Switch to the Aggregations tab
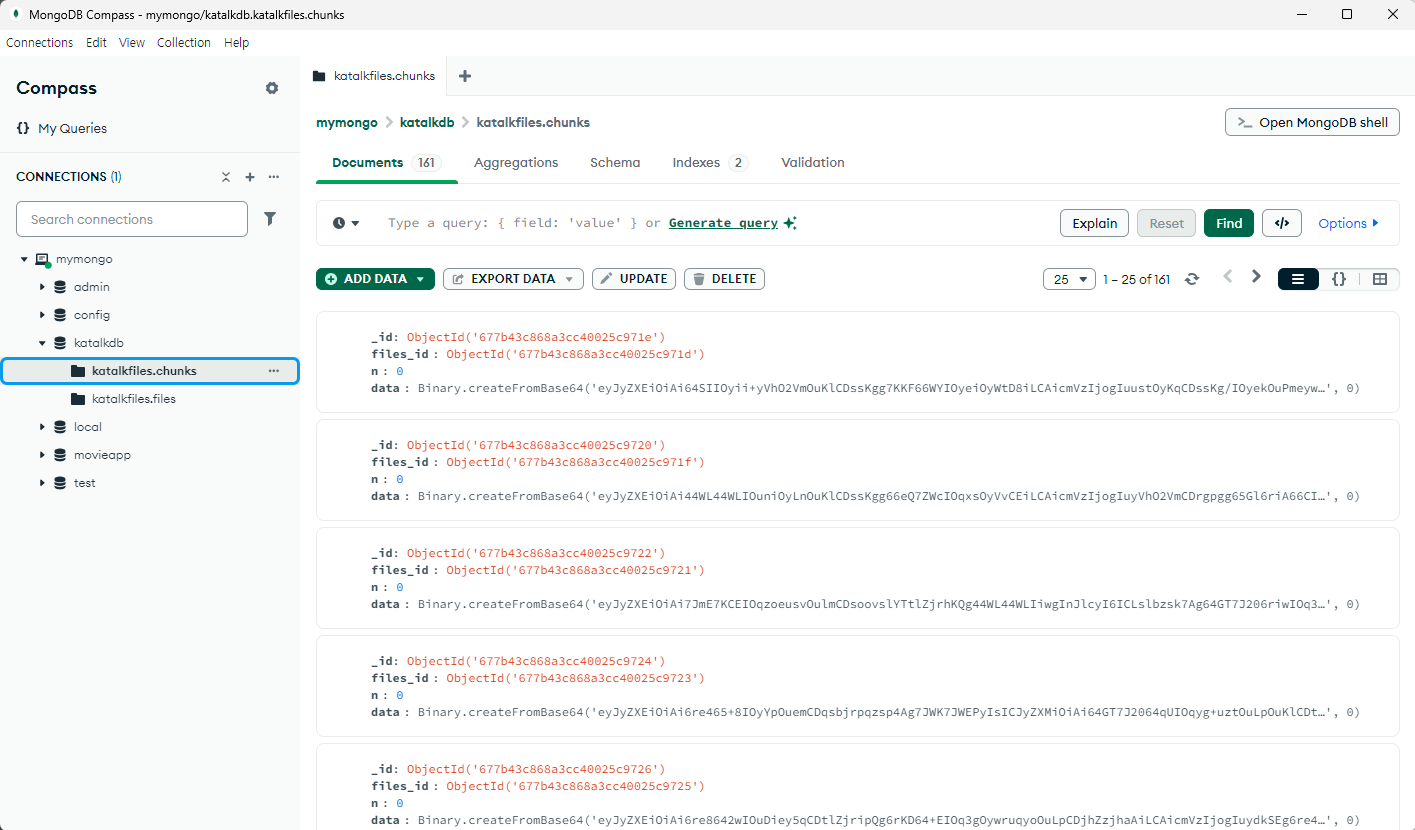The width and height of the screenshot is (1415, 830). pyautogui.click(x=516, y=162)
